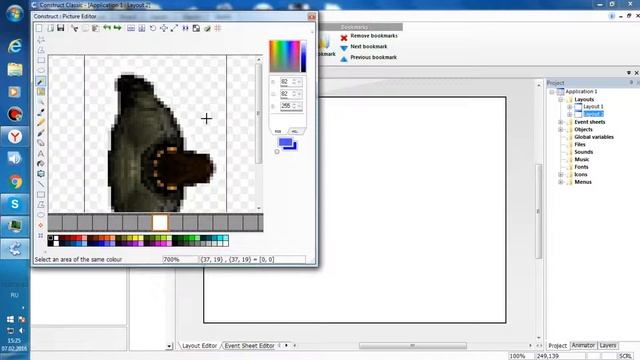The height and width of the screenshot is (360, 640).
Task: Click the four-arrow move/crop toolbar icon
Action: click(164, 28)
